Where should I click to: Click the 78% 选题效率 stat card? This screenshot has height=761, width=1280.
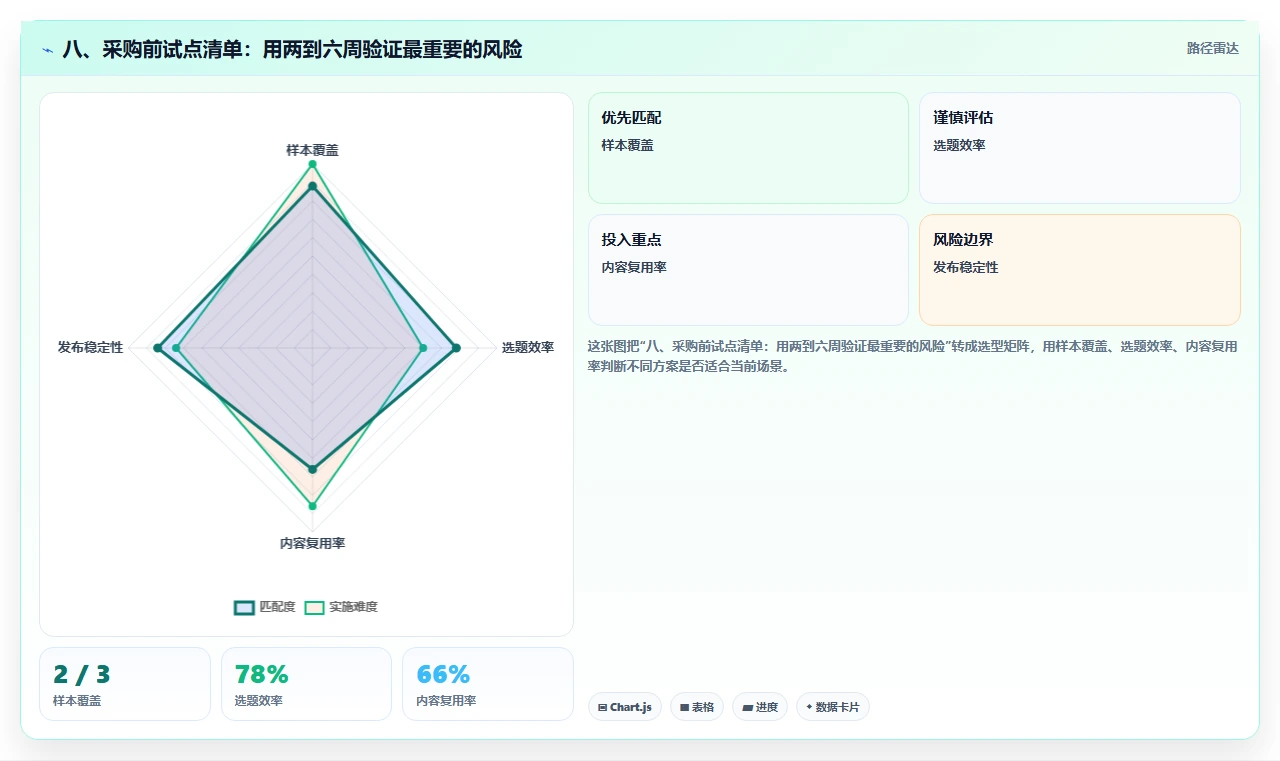[306, 684]
